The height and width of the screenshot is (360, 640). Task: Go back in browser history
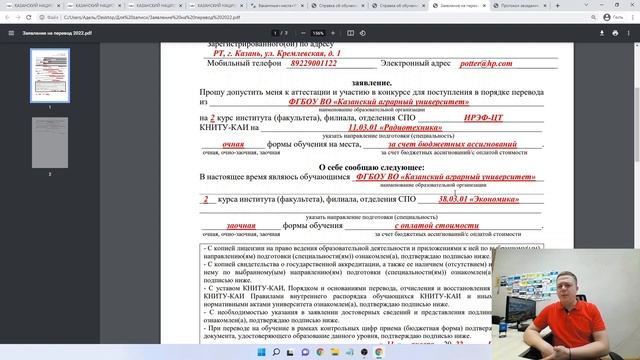tap(7, 18)
